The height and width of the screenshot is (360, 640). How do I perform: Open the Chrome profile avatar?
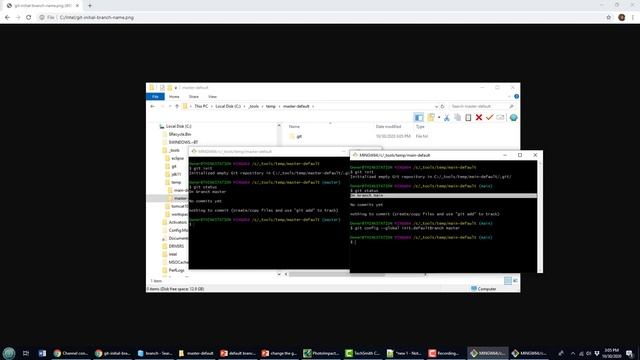(x=621, y=18)
